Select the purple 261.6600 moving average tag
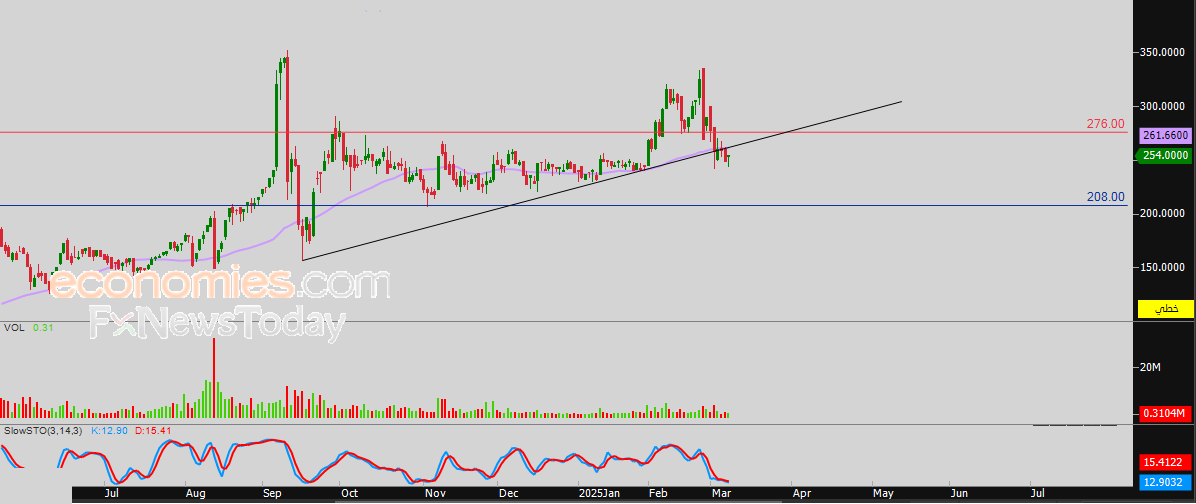 (x=1164, y=136)
